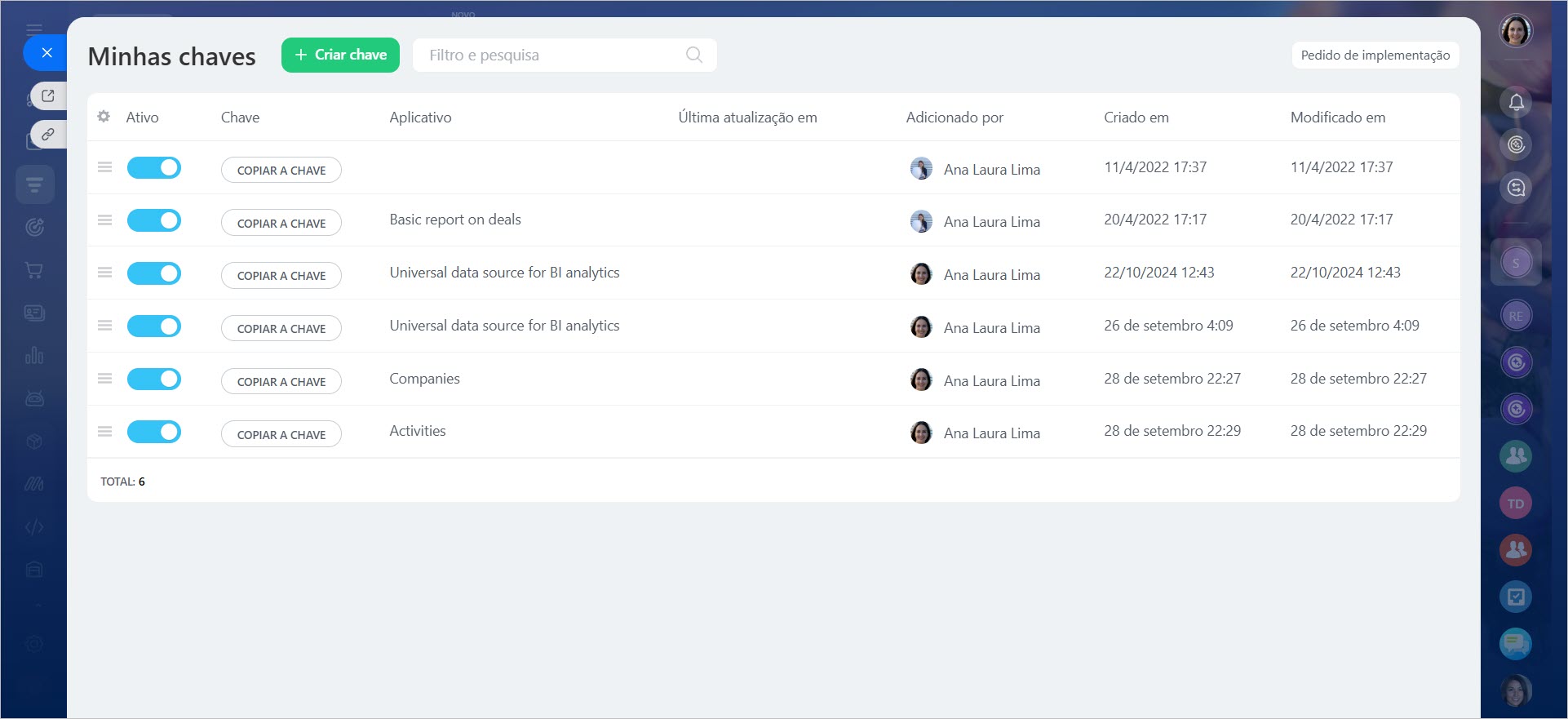Click the magnifier icon in search field
The width and height of the screenshot is (1568, 719).
693,55
